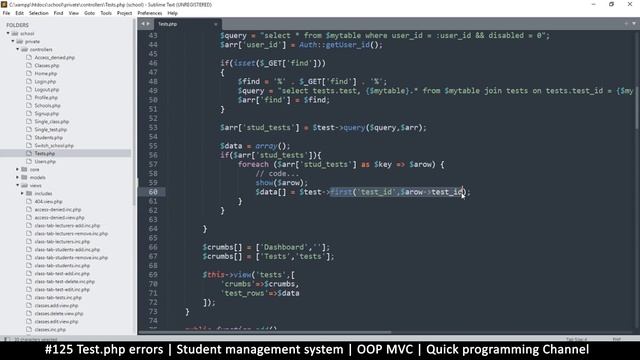Open Login.php in sidebar
Viewport: 640px width, 360px height.
(x=45, y=82)
